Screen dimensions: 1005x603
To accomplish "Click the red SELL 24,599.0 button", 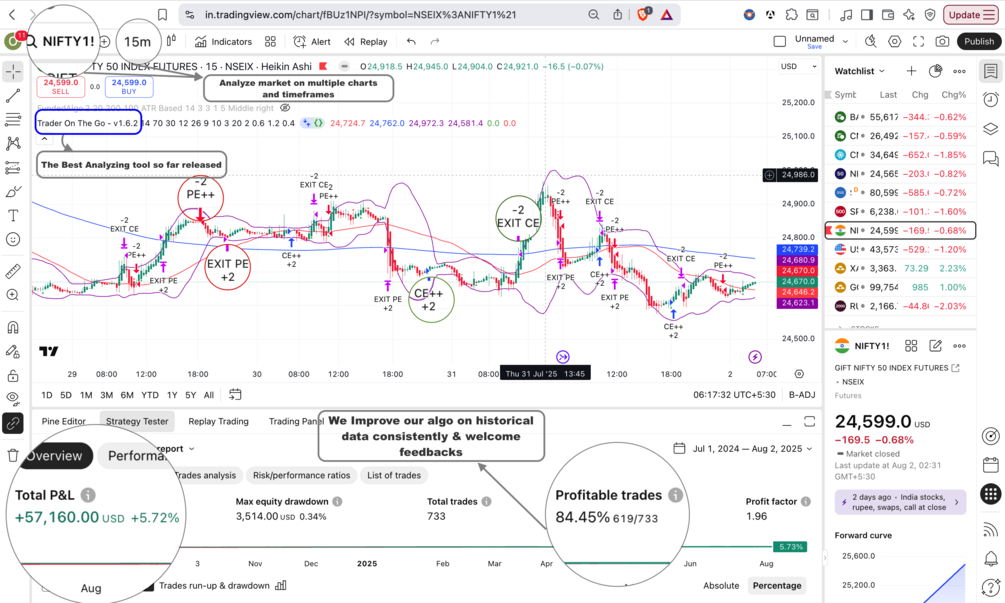I will pos(61,87).
